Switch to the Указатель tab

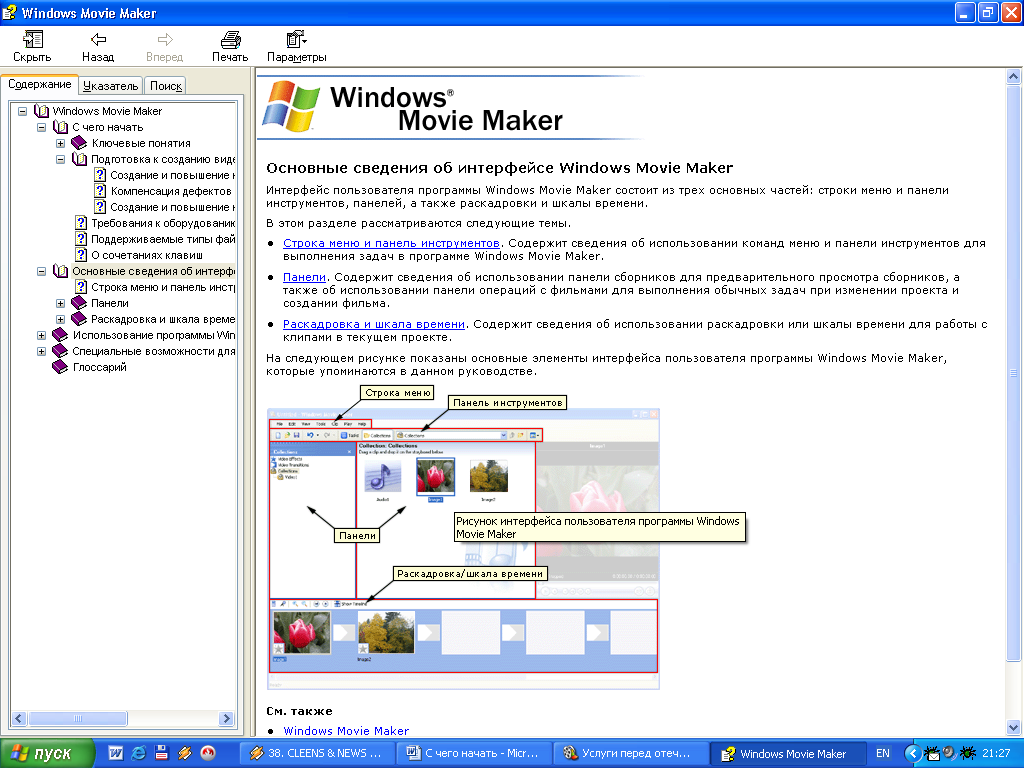click(x=110, y=86)
